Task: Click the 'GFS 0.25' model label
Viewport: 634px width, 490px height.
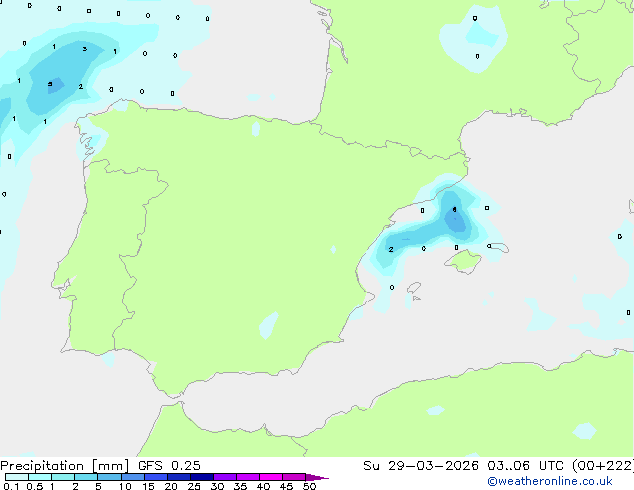Action: pos(169,466)
